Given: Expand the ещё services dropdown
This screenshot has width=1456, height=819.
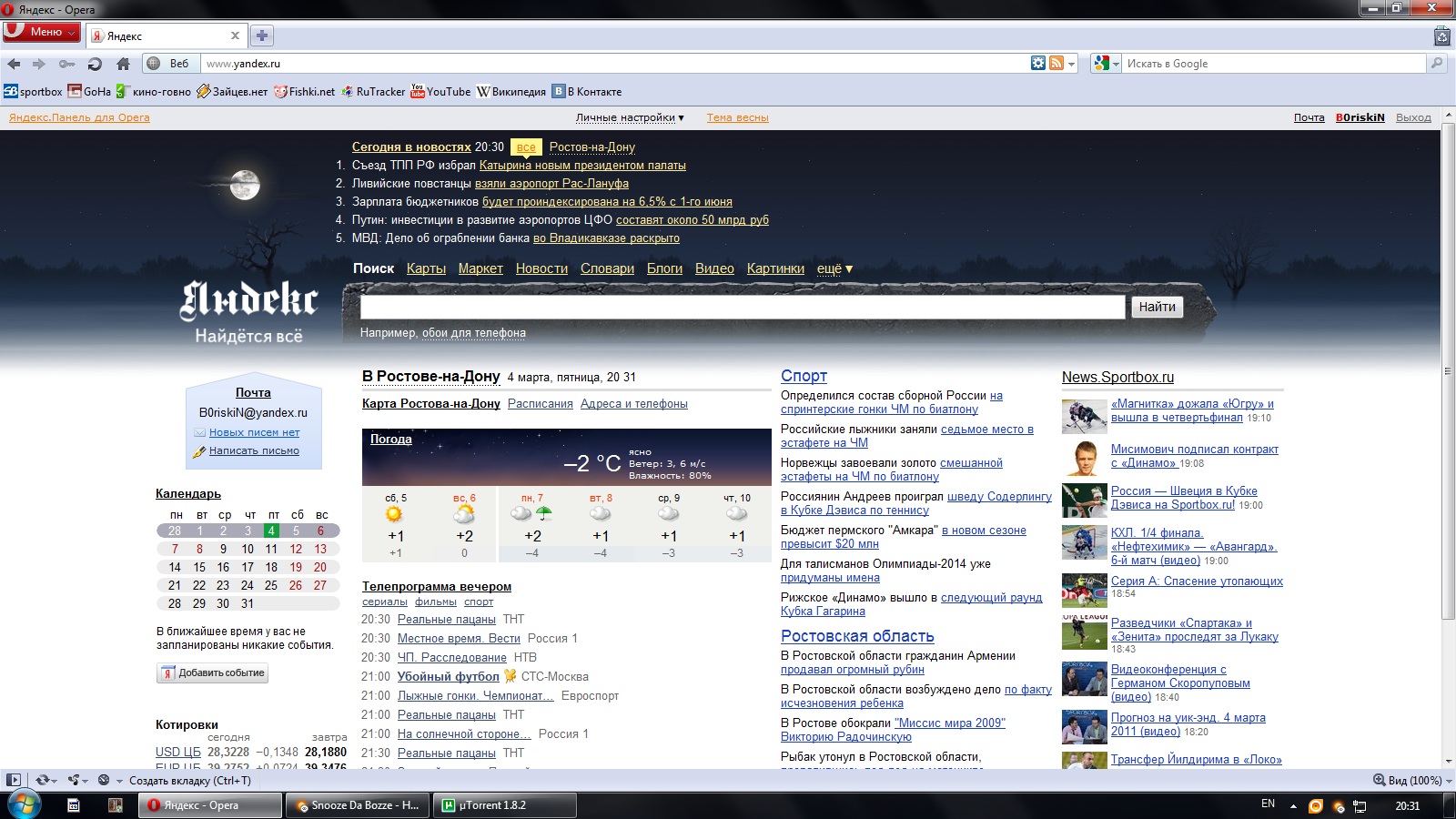Looking at the screenshot, I should coord(834,268).
